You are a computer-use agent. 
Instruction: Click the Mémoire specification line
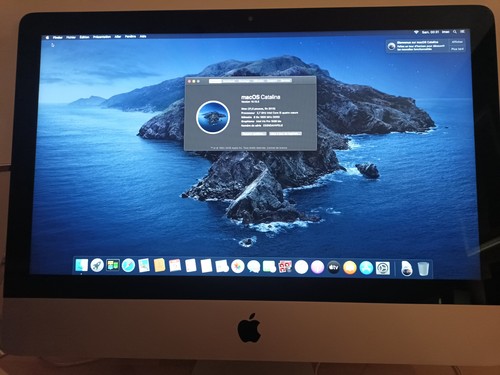click(260, 117)
